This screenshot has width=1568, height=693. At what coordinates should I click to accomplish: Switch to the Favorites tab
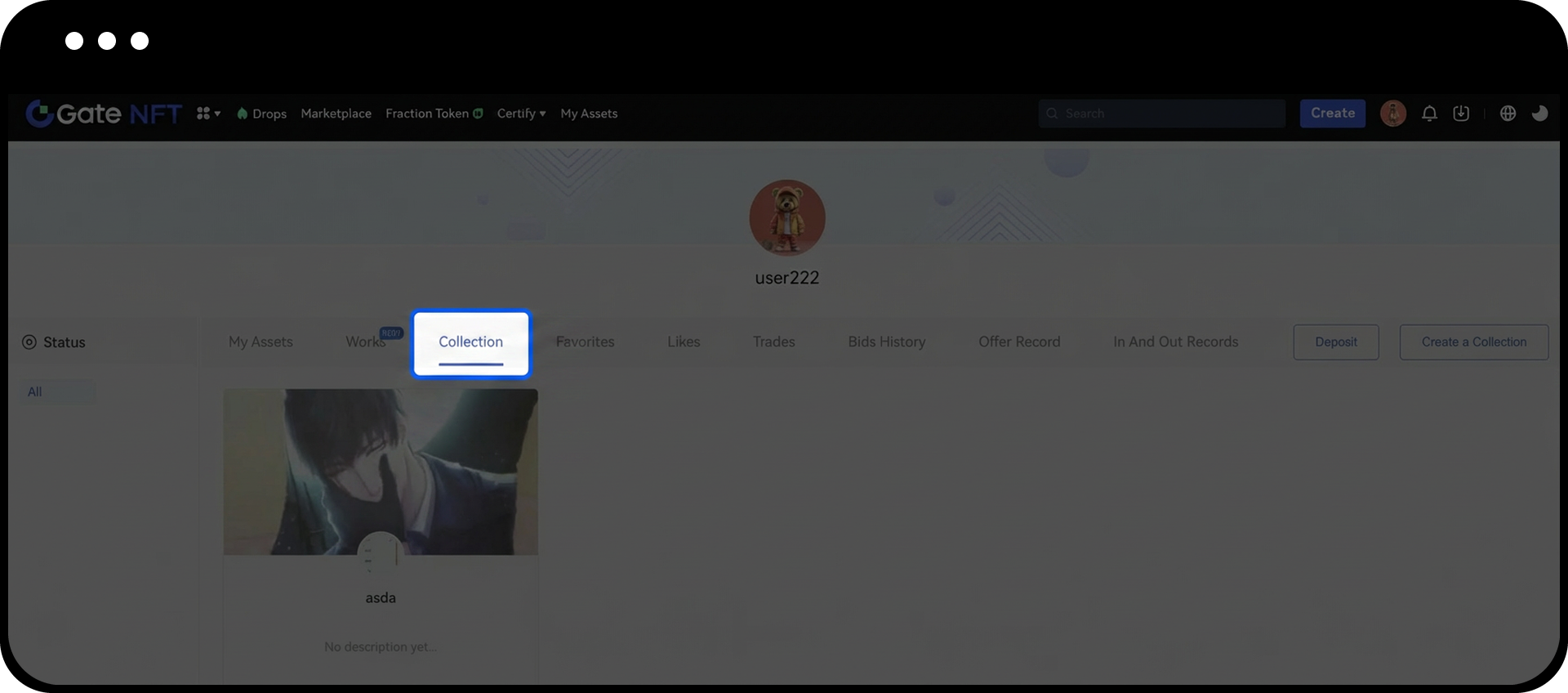585,342
